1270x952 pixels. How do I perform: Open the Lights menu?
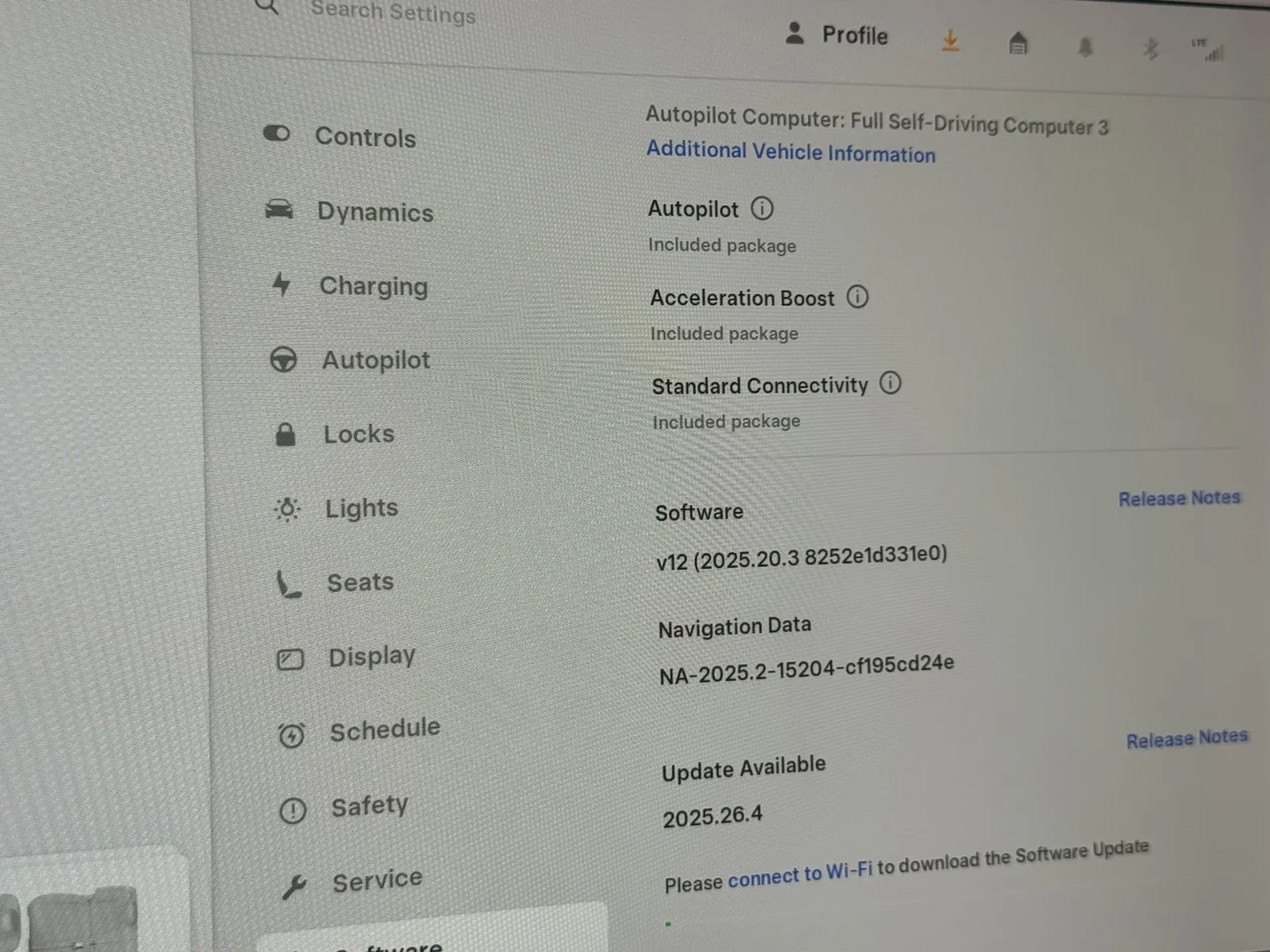click(362, 509)
